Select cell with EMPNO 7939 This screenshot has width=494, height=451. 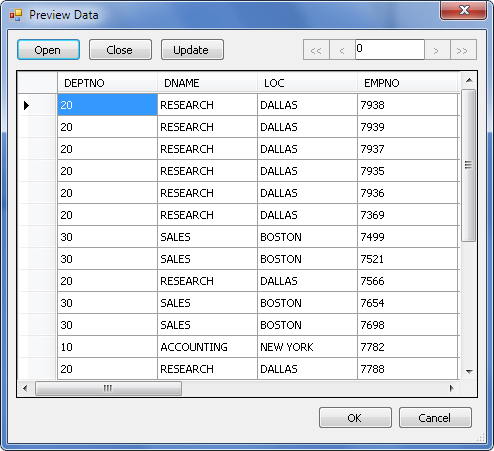(x=407, y=127)
